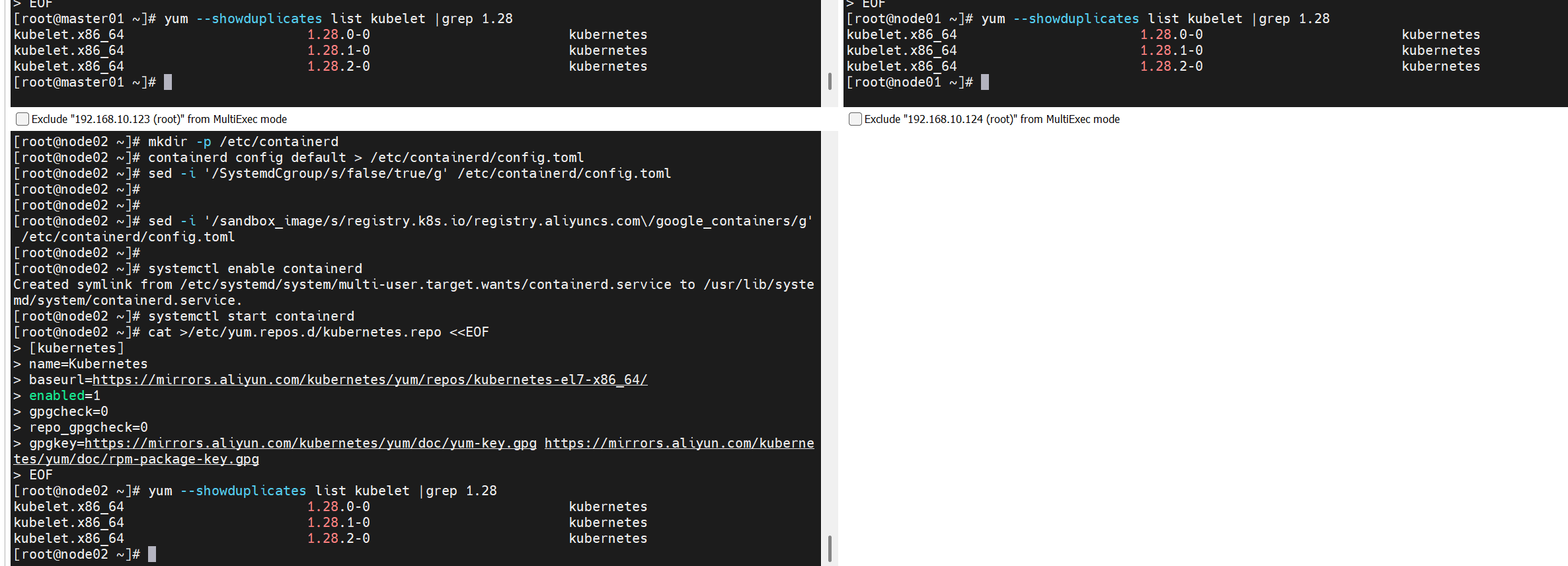The width and height of the screenshot is (1568, 566).
Task: Click the "> EOF" line in node02 terminal above yum command
Action: pos(33,475)
